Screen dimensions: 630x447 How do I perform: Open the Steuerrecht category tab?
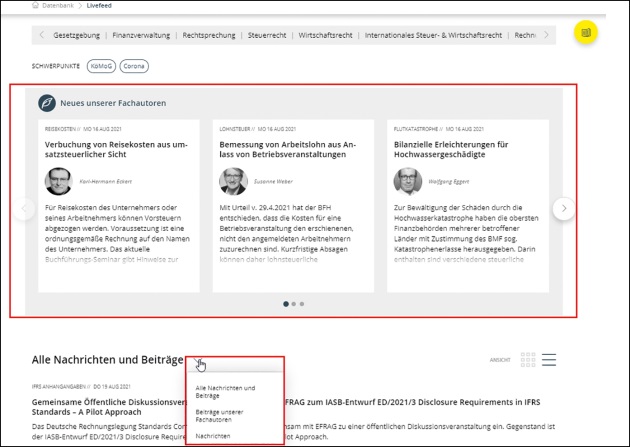[265, 35]
